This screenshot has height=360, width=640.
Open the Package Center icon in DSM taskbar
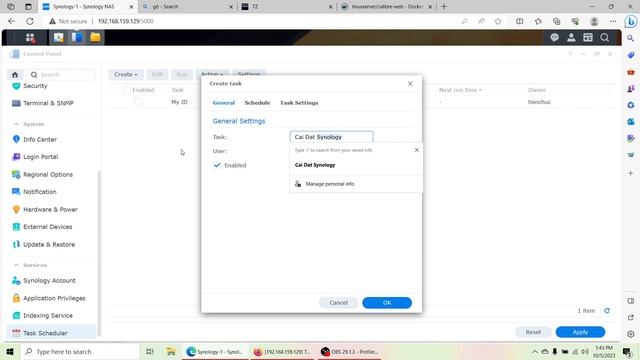coord(58,38)
